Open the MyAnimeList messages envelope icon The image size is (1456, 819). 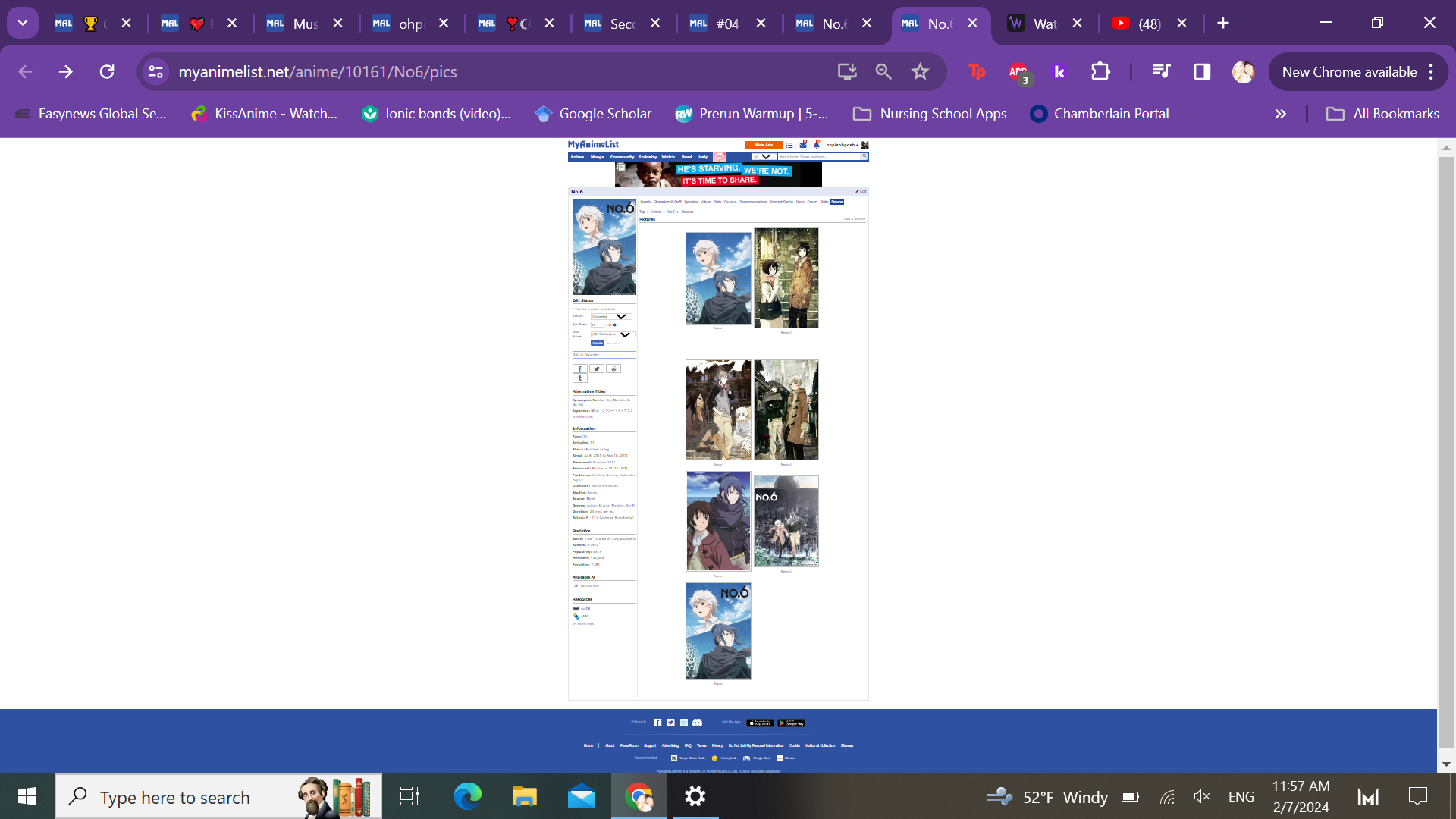pyautogui.click(x=803, y=144)
